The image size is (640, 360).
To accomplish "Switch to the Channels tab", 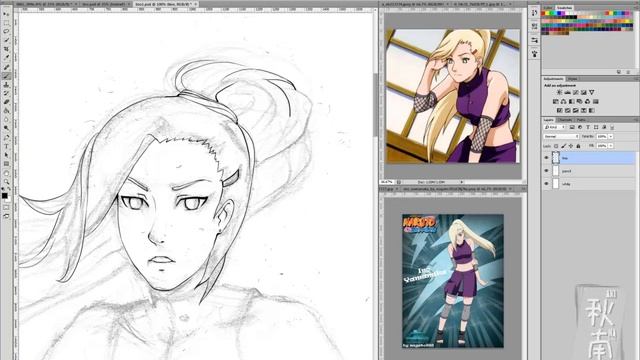I will 565,120.
